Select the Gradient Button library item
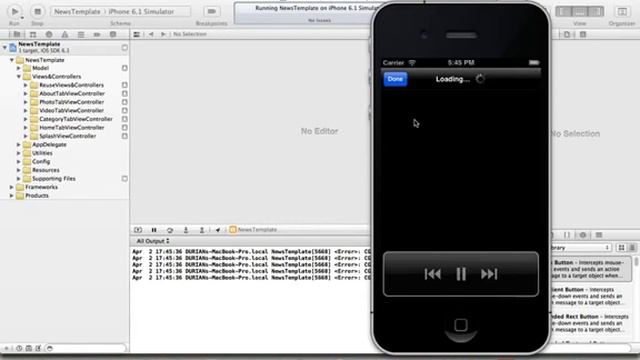The width and height of the screenshot is (640, 360). click(x=588, y=296)
